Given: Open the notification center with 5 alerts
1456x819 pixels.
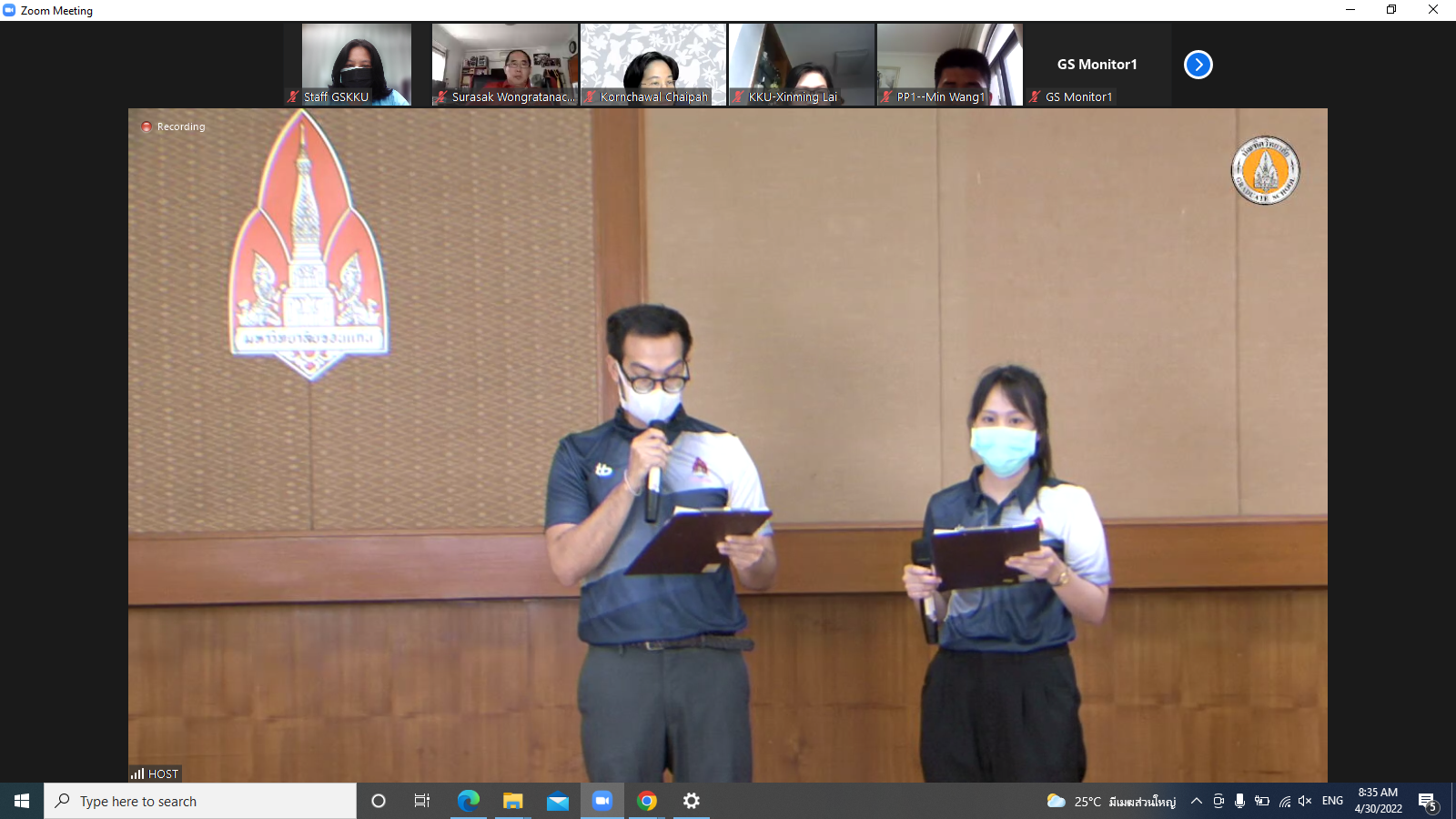Looking at the screenshot, I should pos(1427,802).
